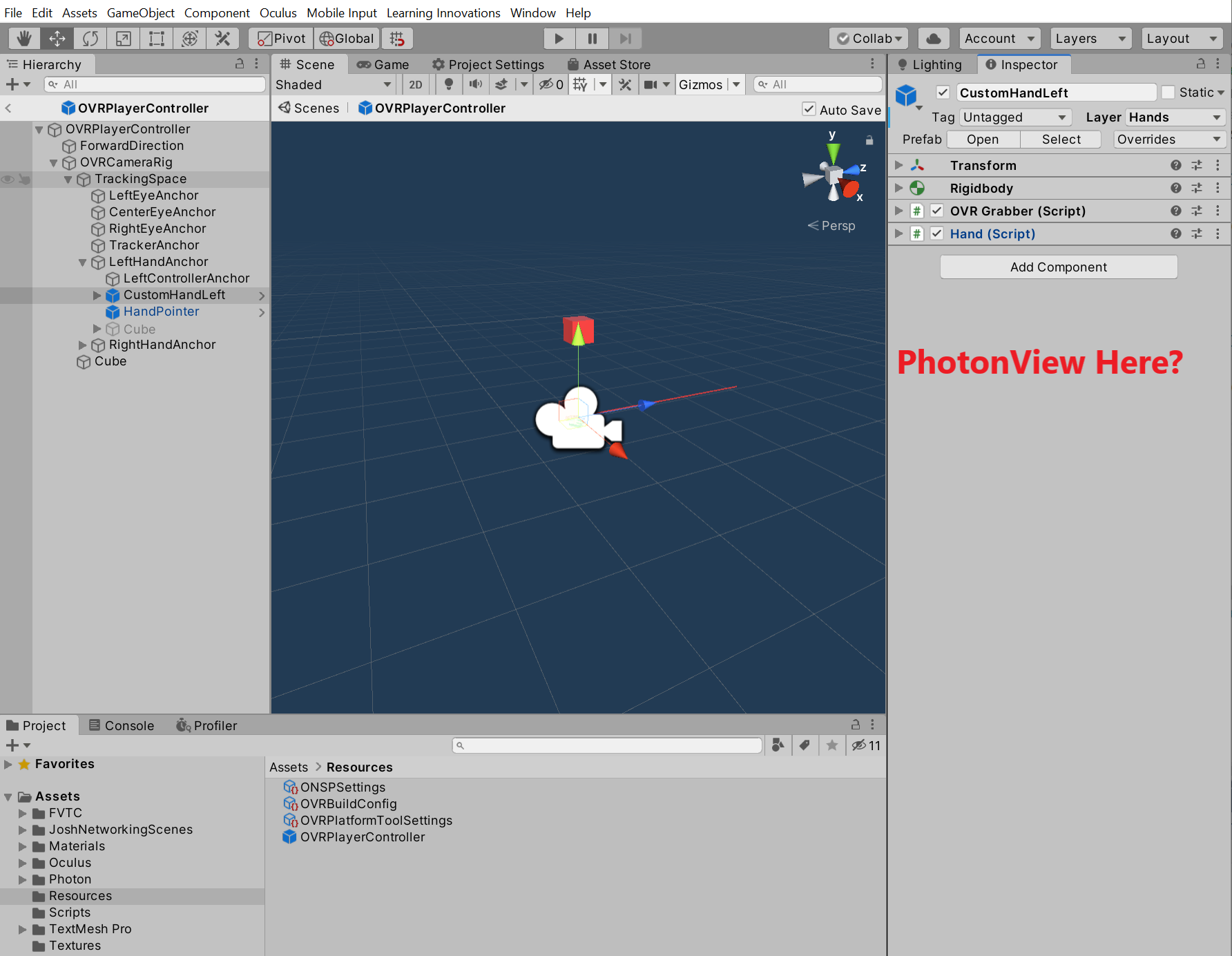Image resolution: width=1232 pixels, height=956 pixels.
Task: Open cloud services panel
Action: tap(934, 39)
